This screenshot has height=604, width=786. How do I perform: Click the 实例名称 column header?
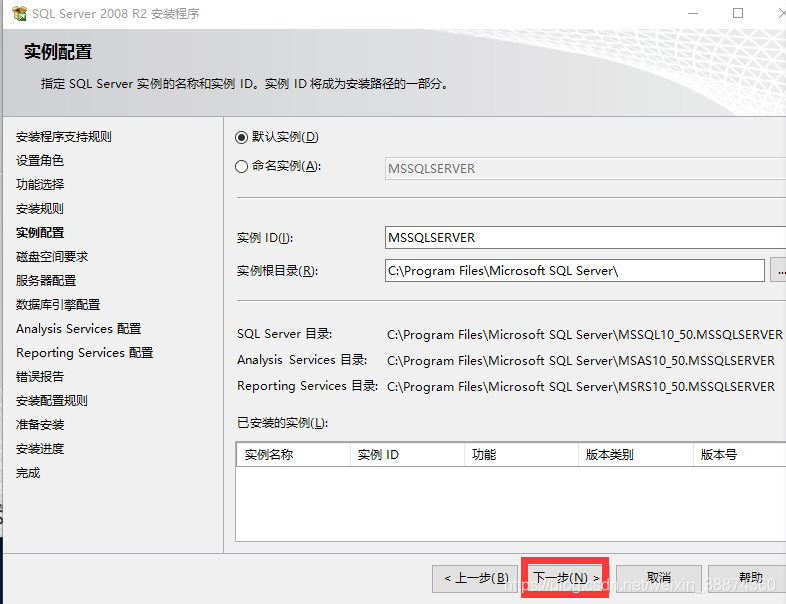pos(293,455)
